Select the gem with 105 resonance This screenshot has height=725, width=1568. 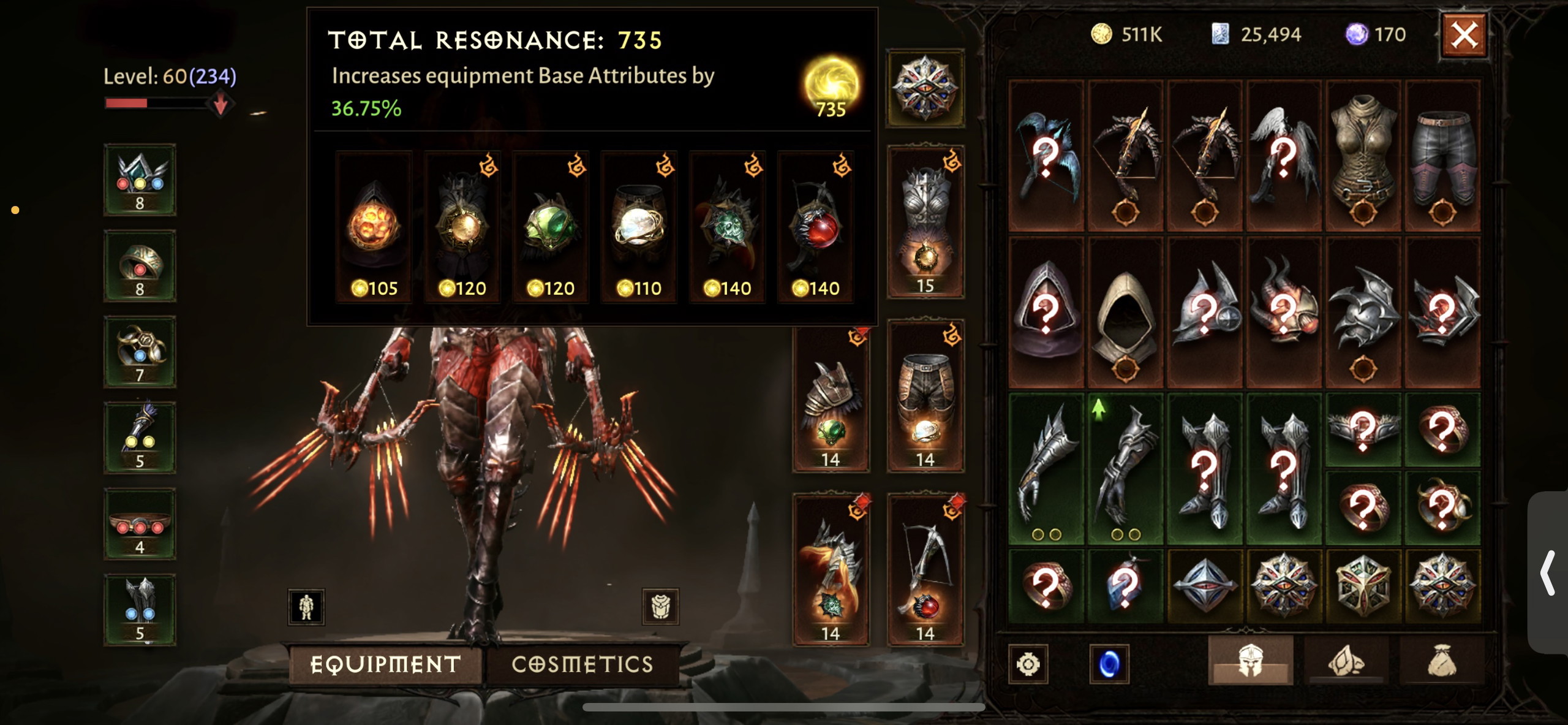tap(374, 227)
